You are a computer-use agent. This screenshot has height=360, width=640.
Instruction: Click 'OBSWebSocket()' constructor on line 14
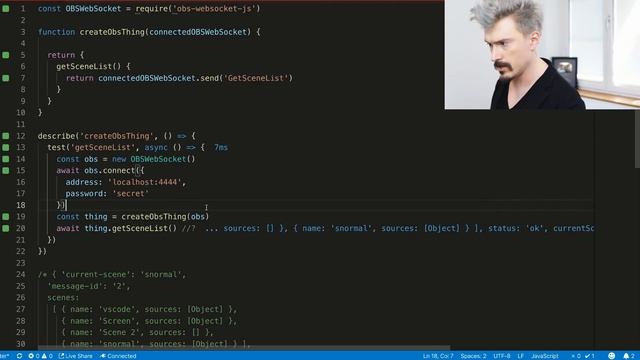coord(163,159)
